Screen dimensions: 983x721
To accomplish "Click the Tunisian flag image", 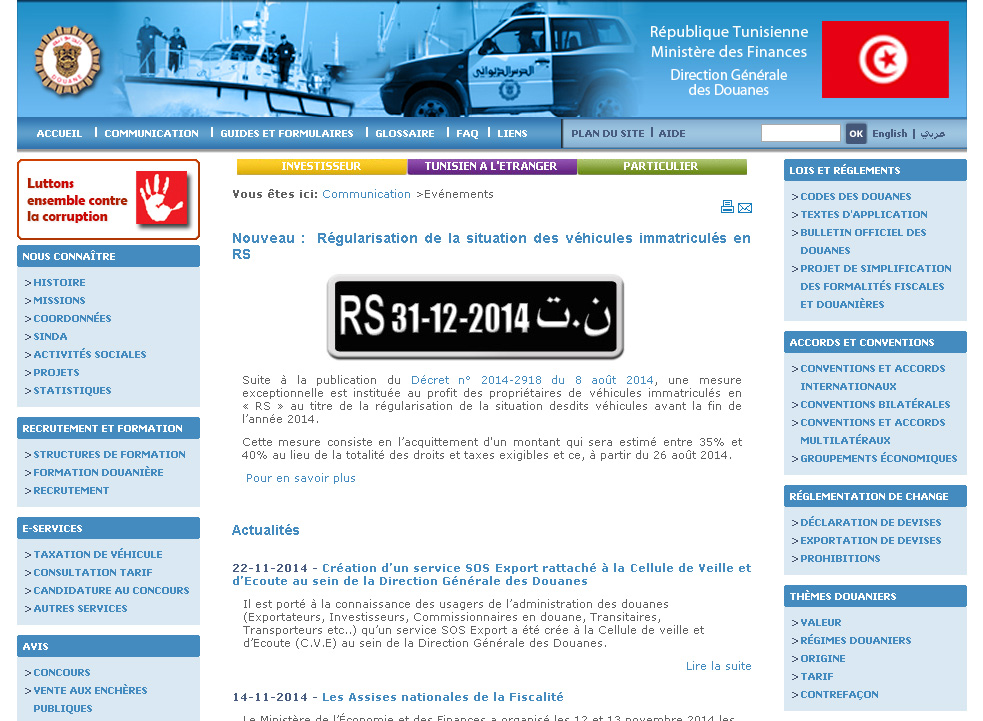I will pos(885,60).
